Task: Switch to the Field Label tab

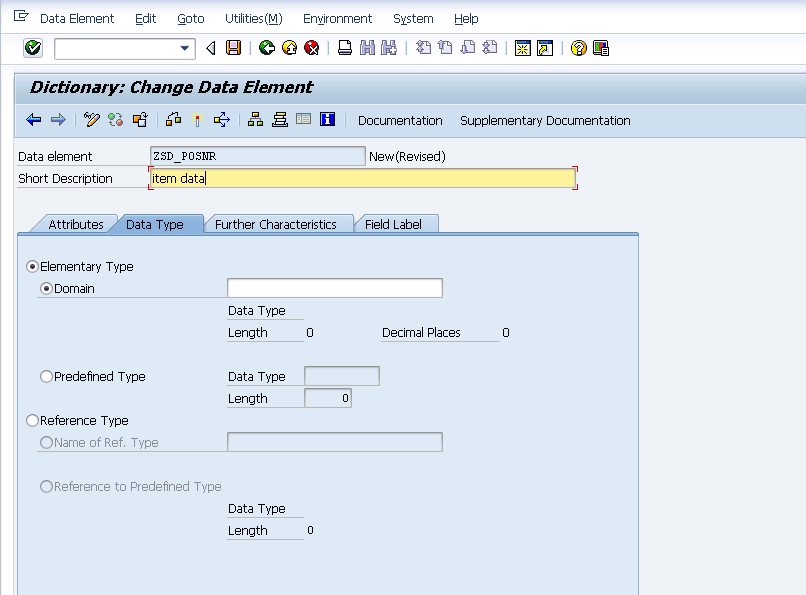Action: (x=397, y=224)
